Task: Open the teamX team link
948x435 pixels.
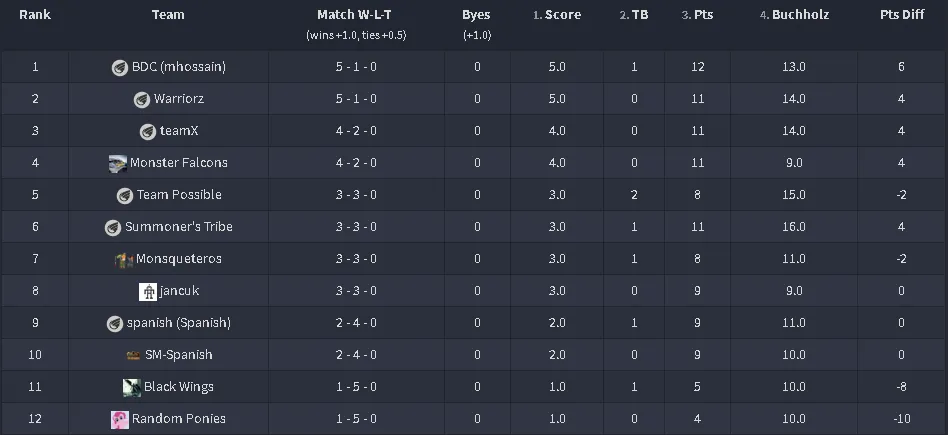Action: 179,131
